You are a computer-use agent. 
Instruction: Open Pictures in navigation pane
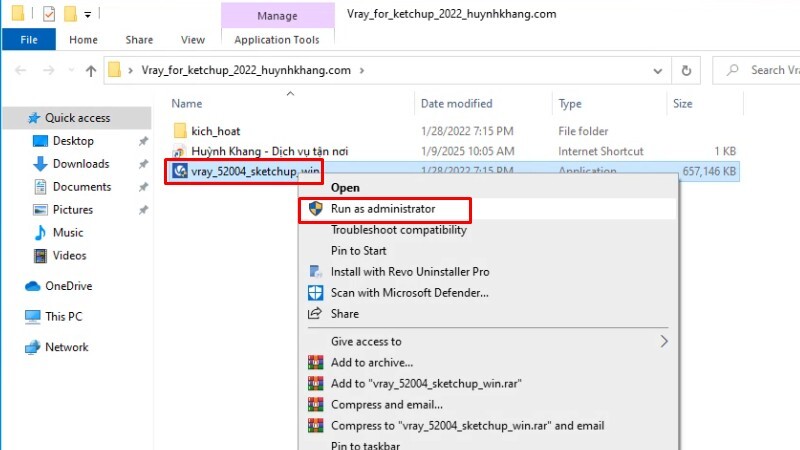72,210
